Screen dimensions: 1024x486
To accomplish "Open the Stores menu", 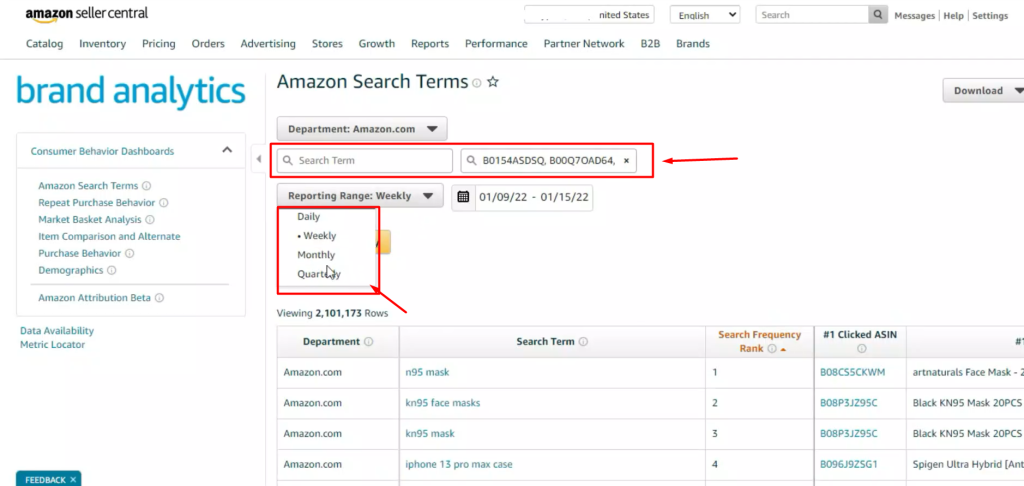I will point(327,44).
